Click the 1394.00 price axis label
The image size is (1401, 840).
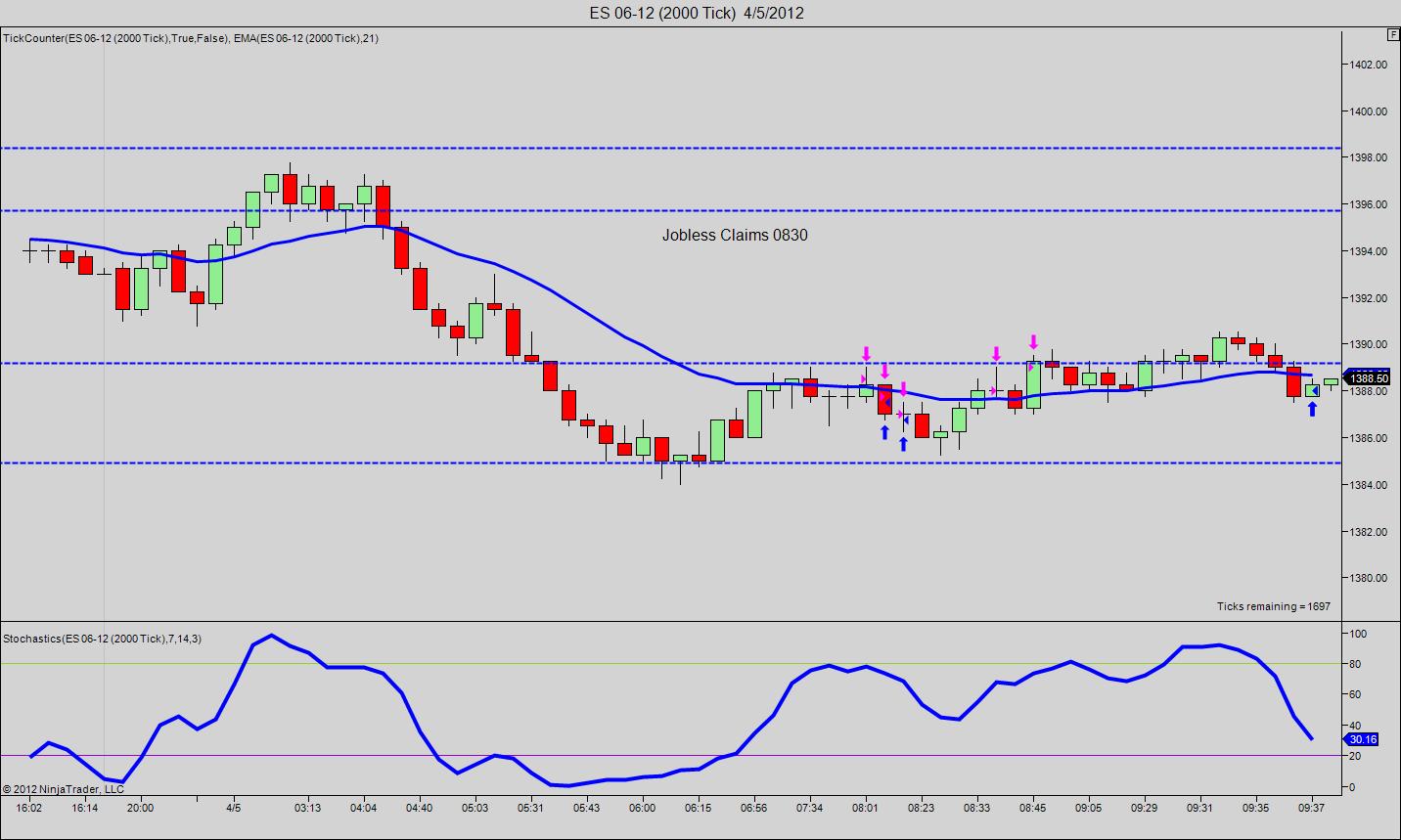pyautogui.click(x=1368, y=251)
